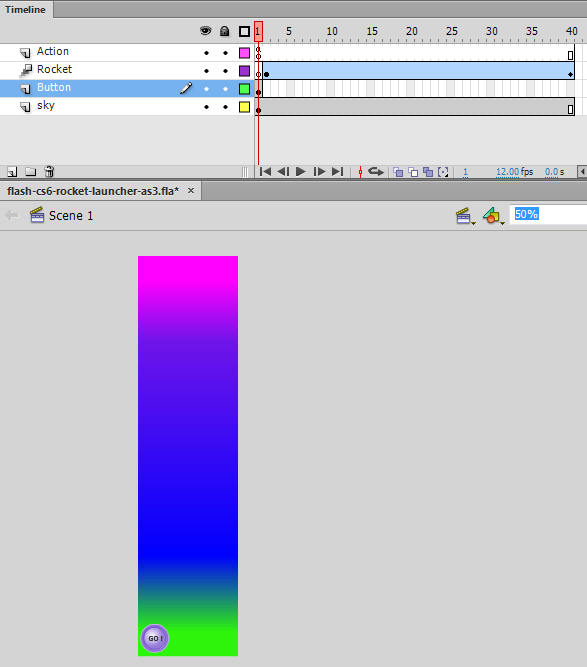
Task: Lock the sky layer
Action: click(x=225, y=107)
